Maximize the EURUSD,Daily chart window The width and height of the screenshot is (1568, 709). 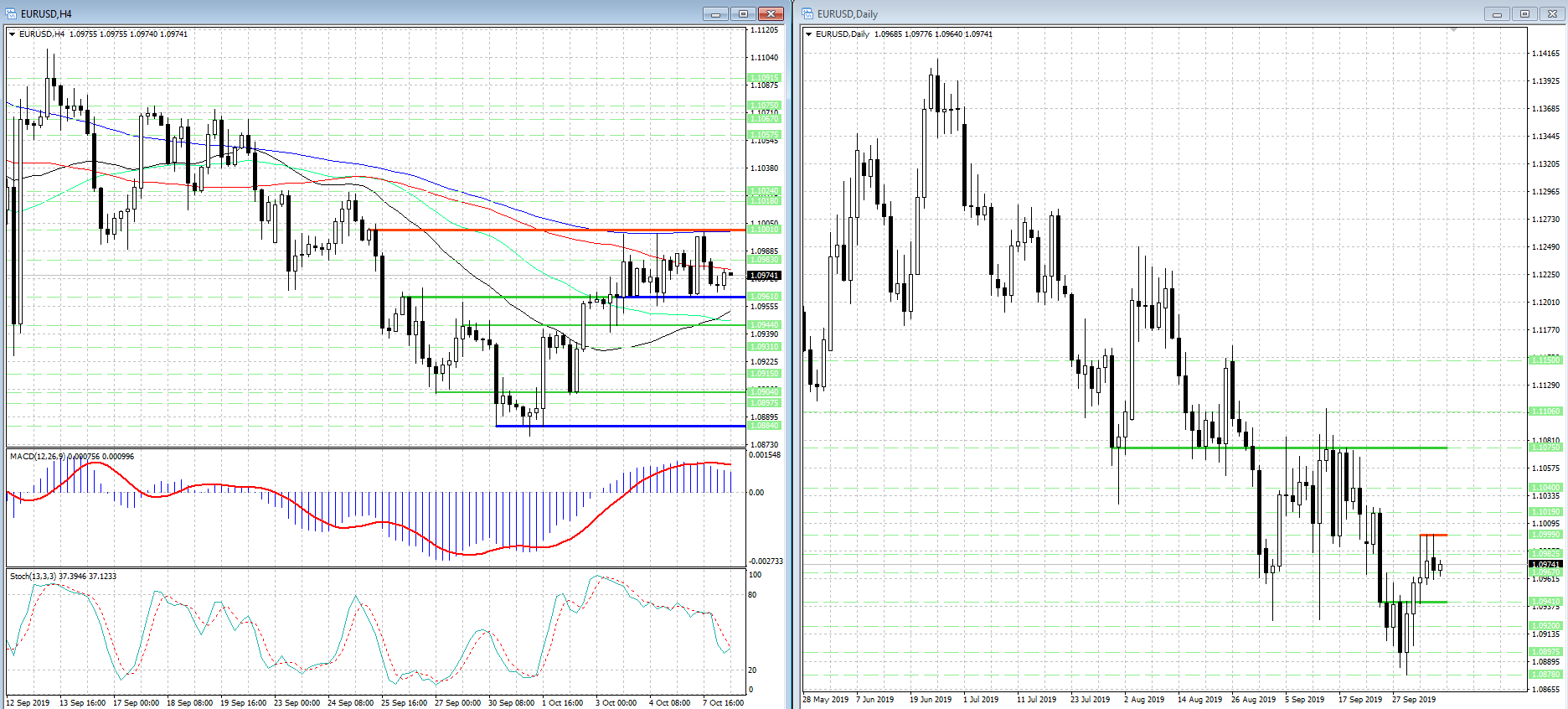(x=1524, y=13)
